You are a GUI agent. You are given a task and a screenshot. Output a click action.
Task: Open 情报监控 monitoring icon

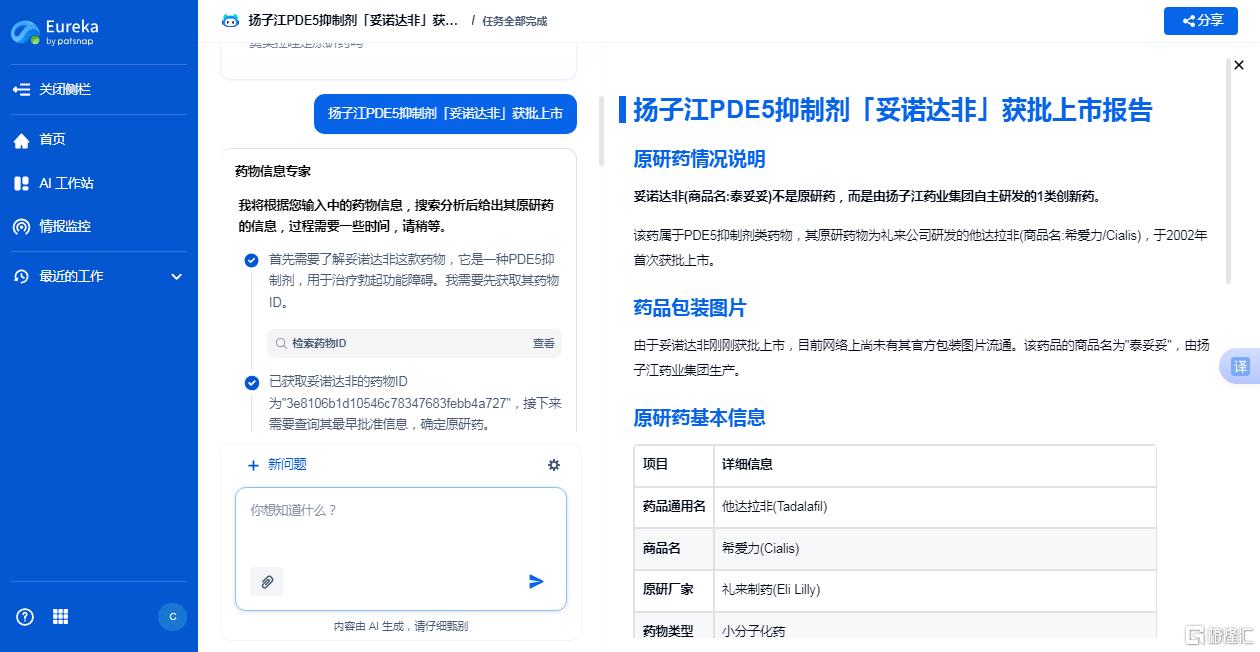[21, 226]
